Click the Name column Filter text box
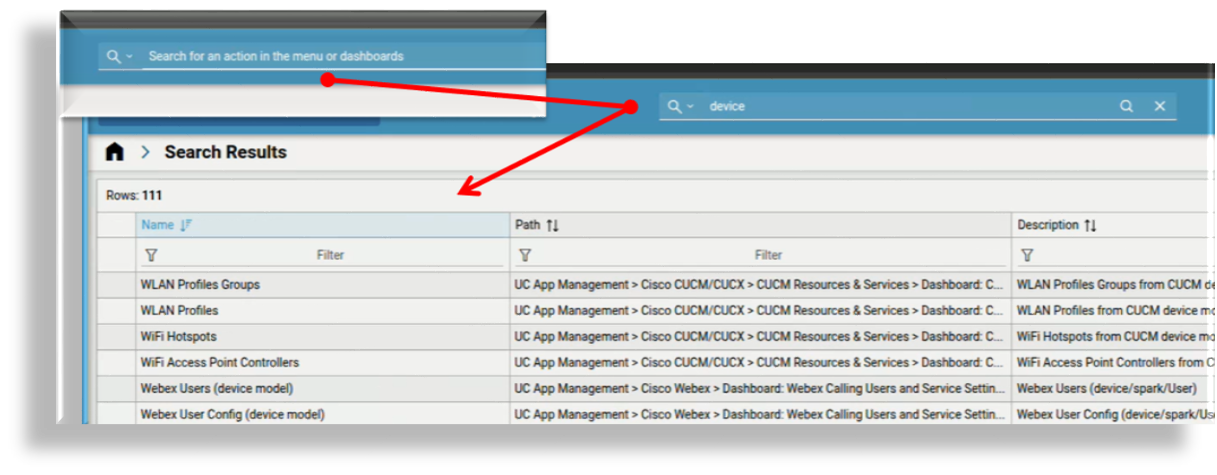This screenshot has width=1217, height=475. tap(330, 255)
